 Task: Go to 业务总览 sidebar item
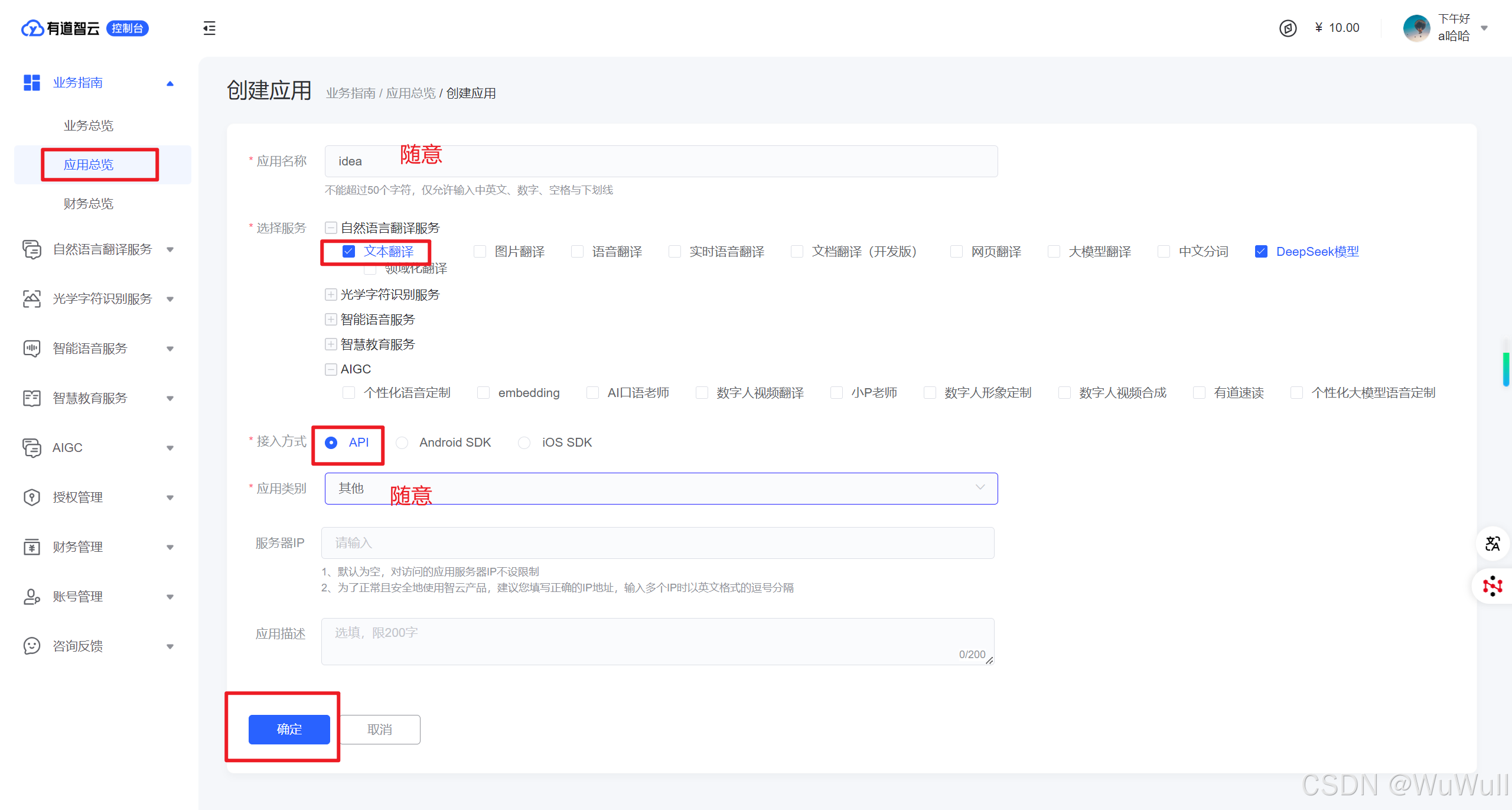pyautogui.click(x=89, y=126)
